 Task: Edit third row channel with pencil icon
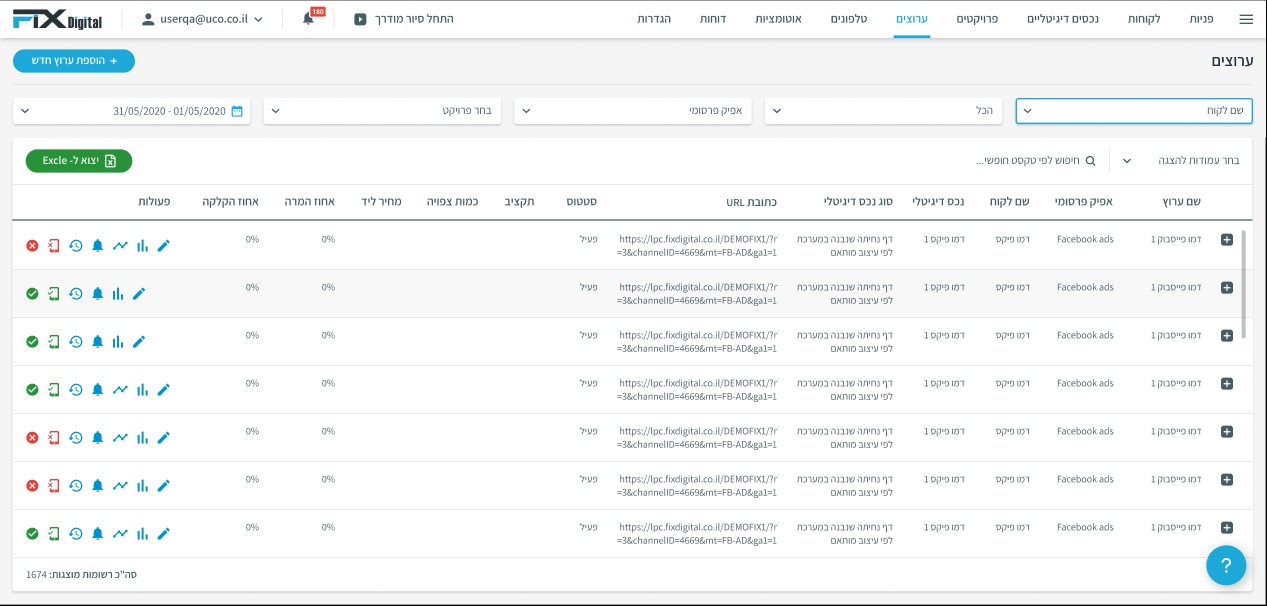coord(139,341)
